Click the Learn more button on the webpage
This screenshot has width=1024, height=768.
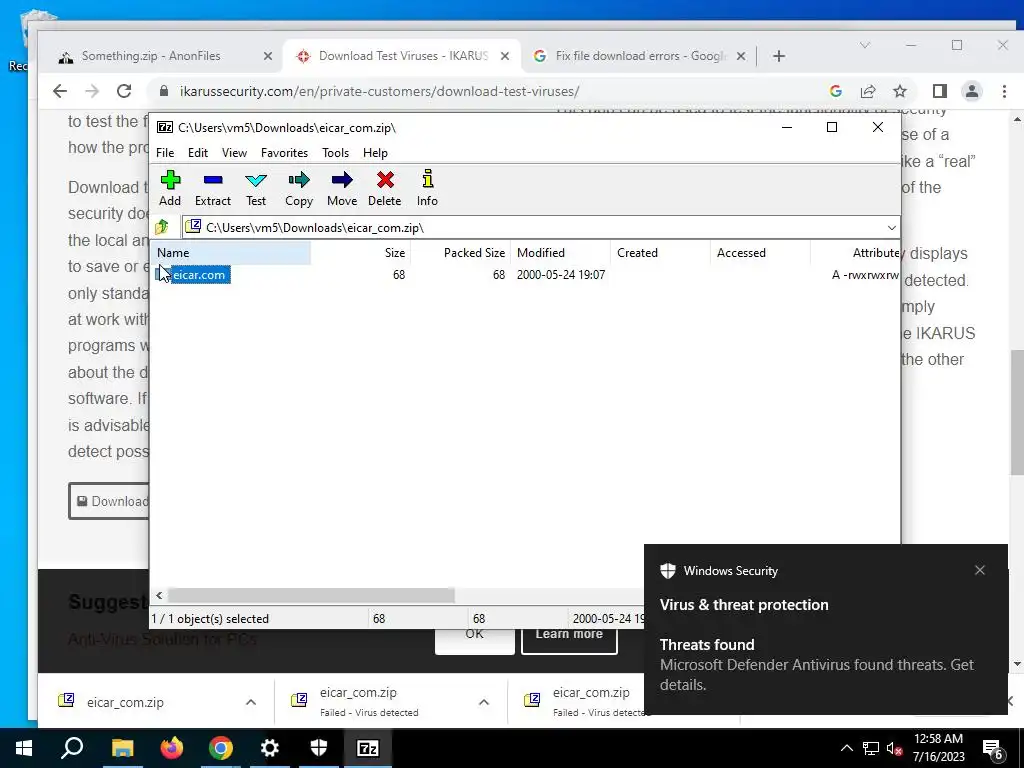pos(569,639)
